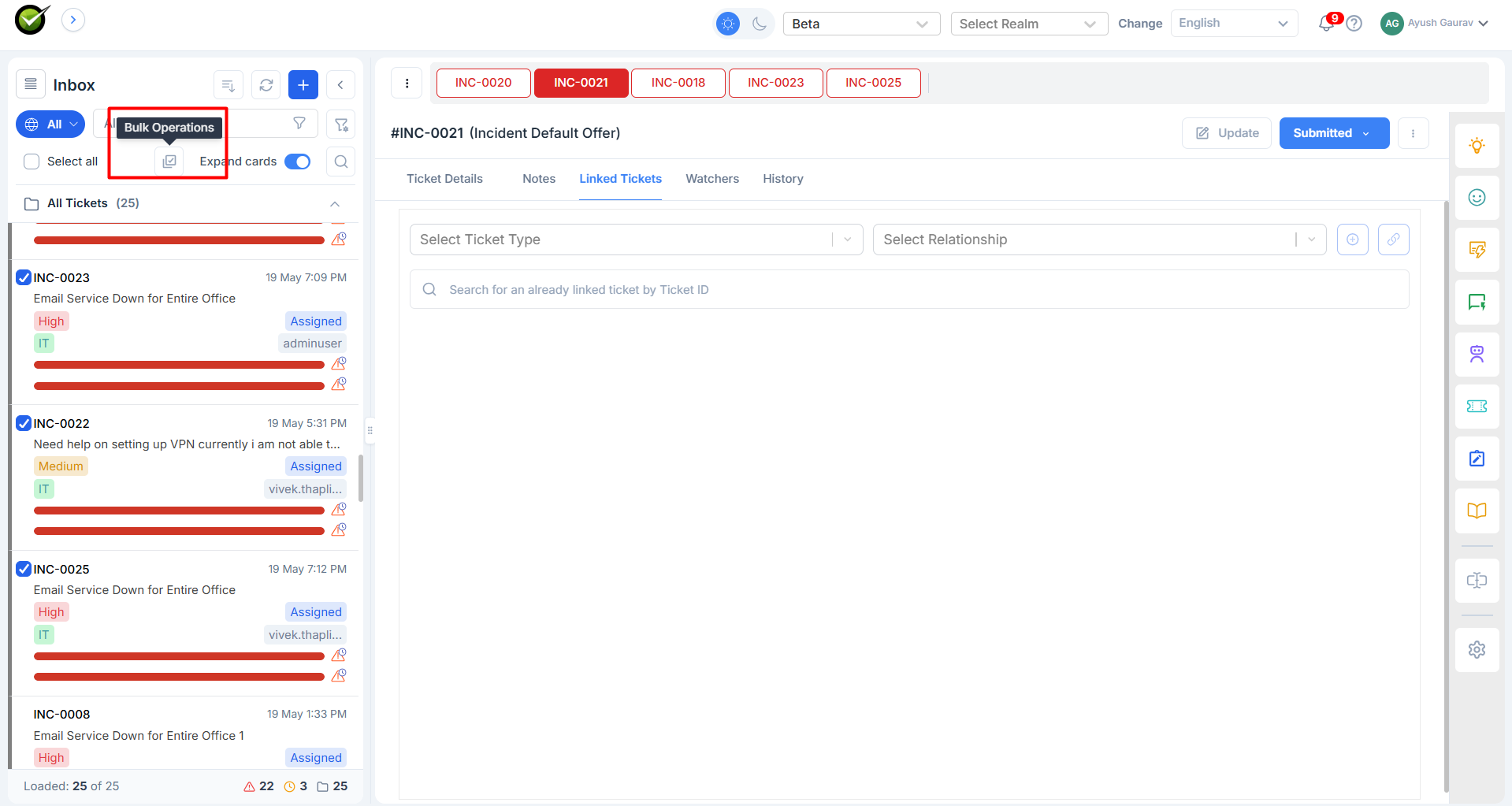Click the Inbox list menu icon
Image resolution: width=1512 pixels, height=806 pixels.
point(31,84)
